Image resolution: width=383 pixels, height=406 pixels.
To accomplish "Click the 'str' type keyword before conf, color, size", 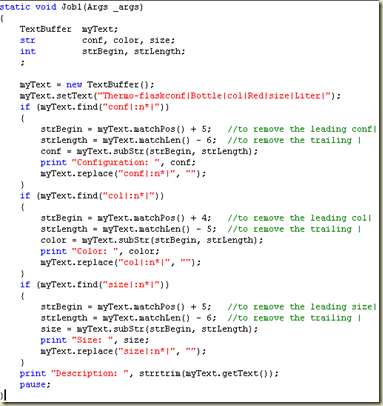I will [x=27, y=40].
